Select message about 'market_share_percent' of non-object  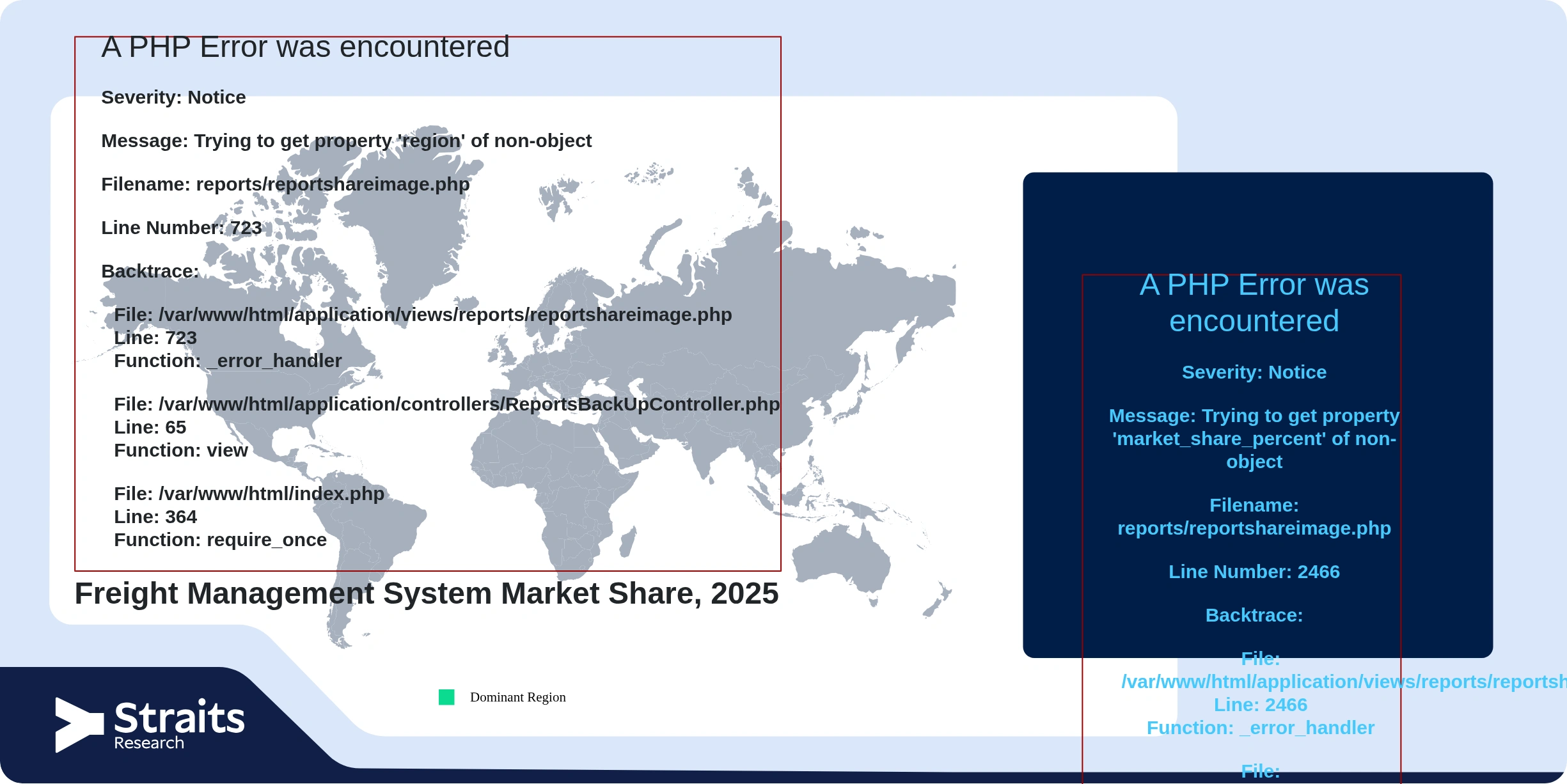(1254, 439)
